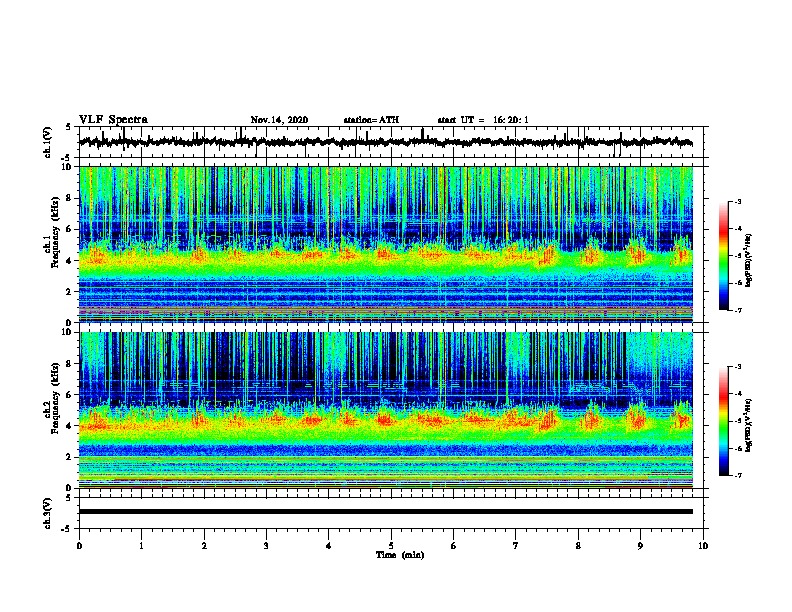Click the ch.2 "Frequency (kHz)" axis label

click(55, 398)
